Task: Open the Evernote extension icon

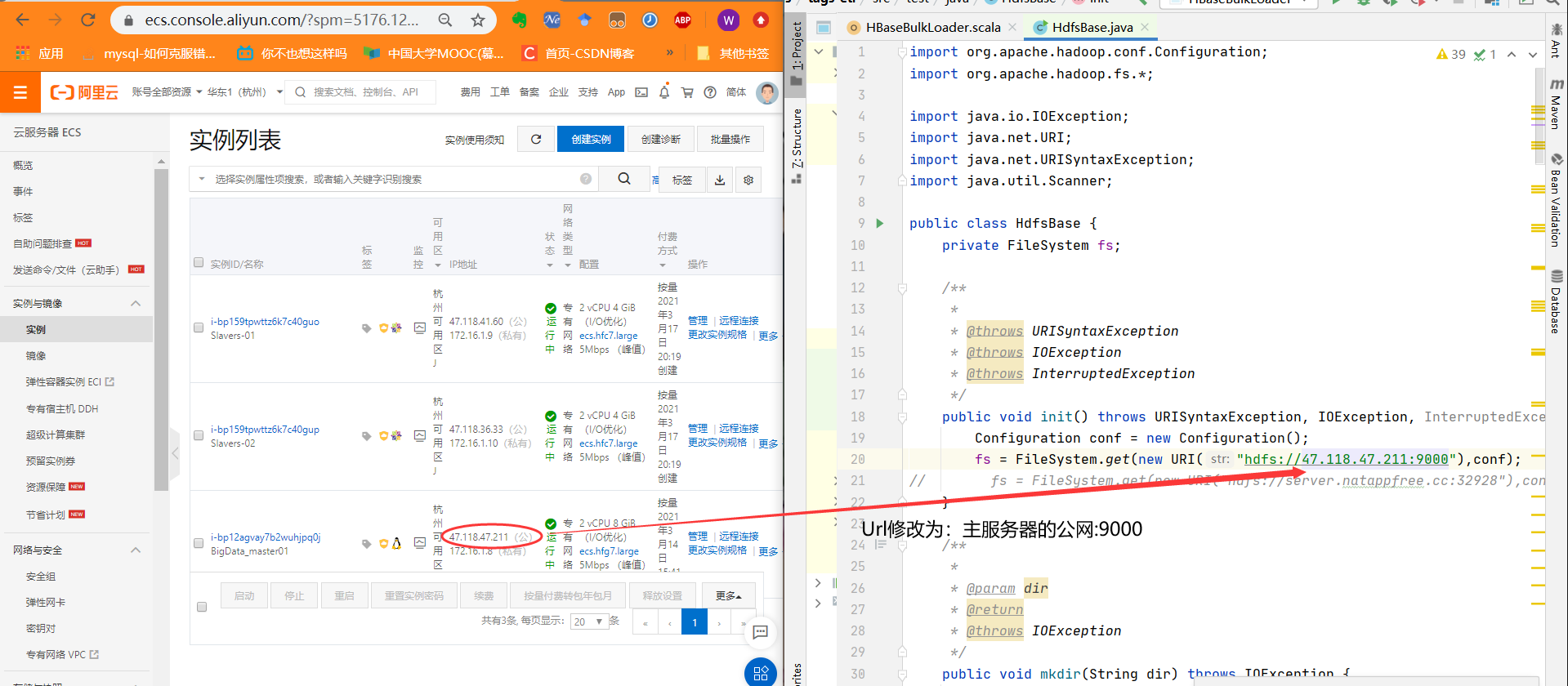Action: [x=520, y=20]
